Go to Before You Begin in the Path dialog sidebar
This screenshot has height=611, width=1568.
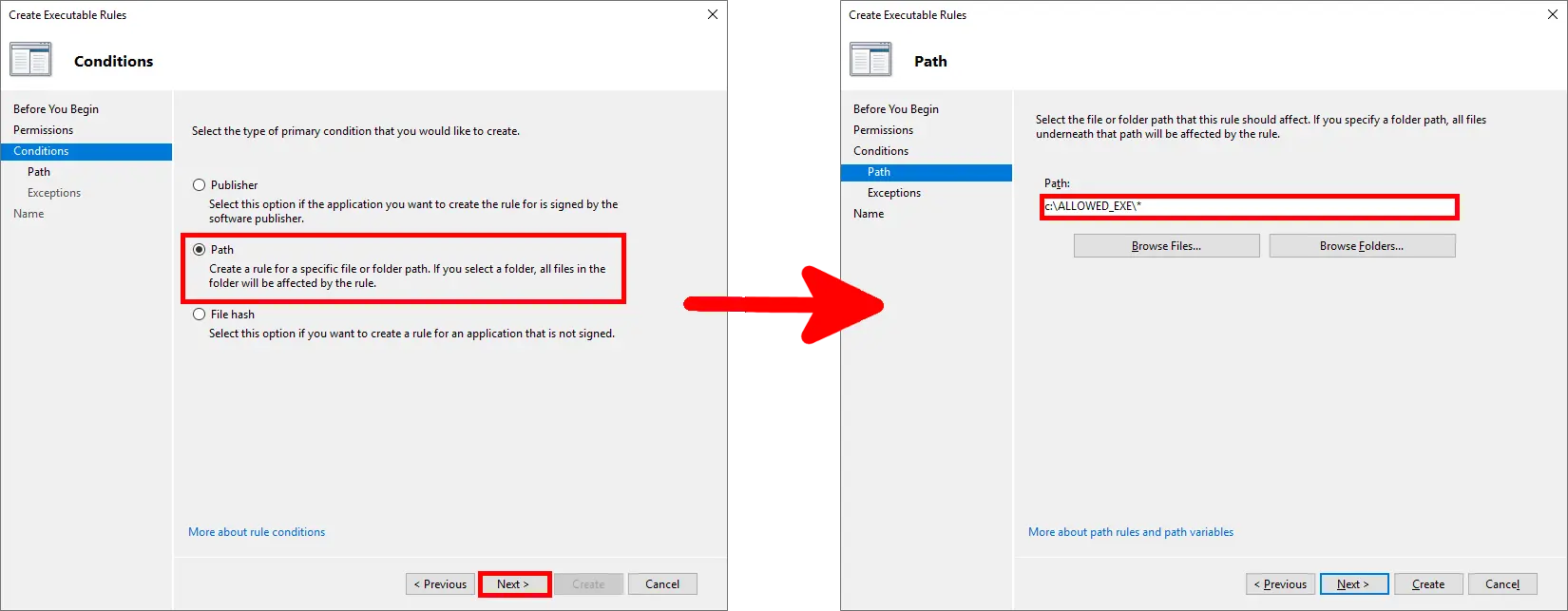click(895, 109)
